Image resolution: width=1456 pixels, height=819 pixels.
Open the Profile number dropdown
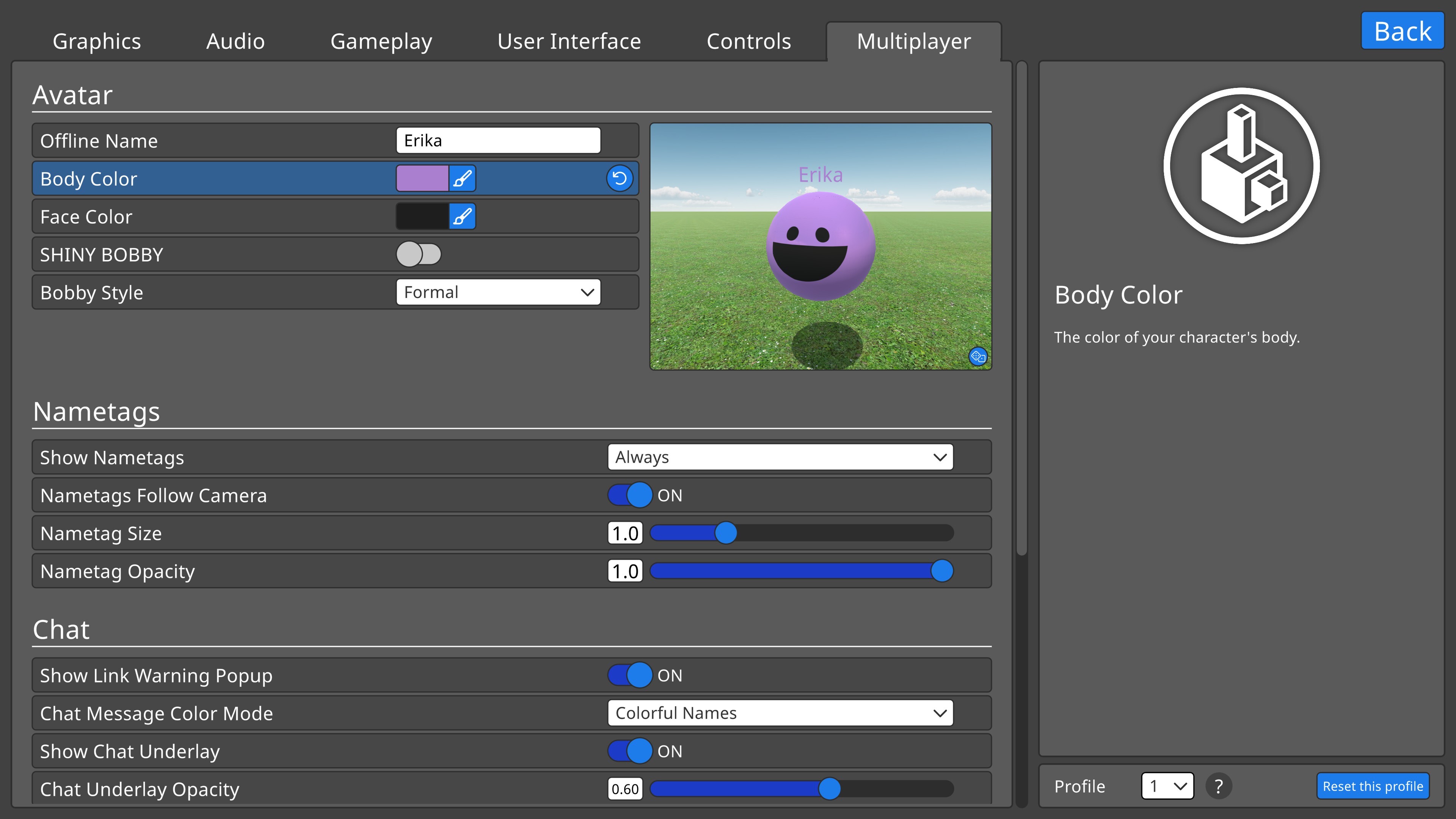click(x=1167, y=786)
